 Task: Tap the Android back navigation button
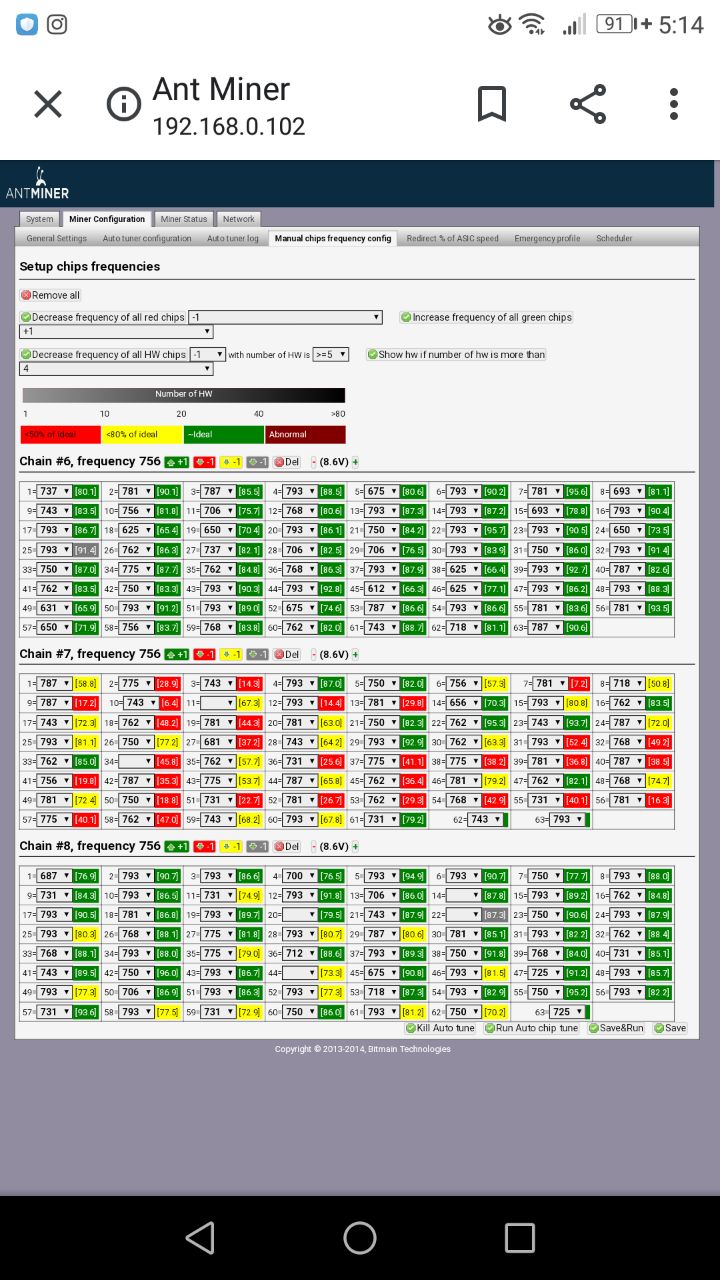(x=201, y=1238)
